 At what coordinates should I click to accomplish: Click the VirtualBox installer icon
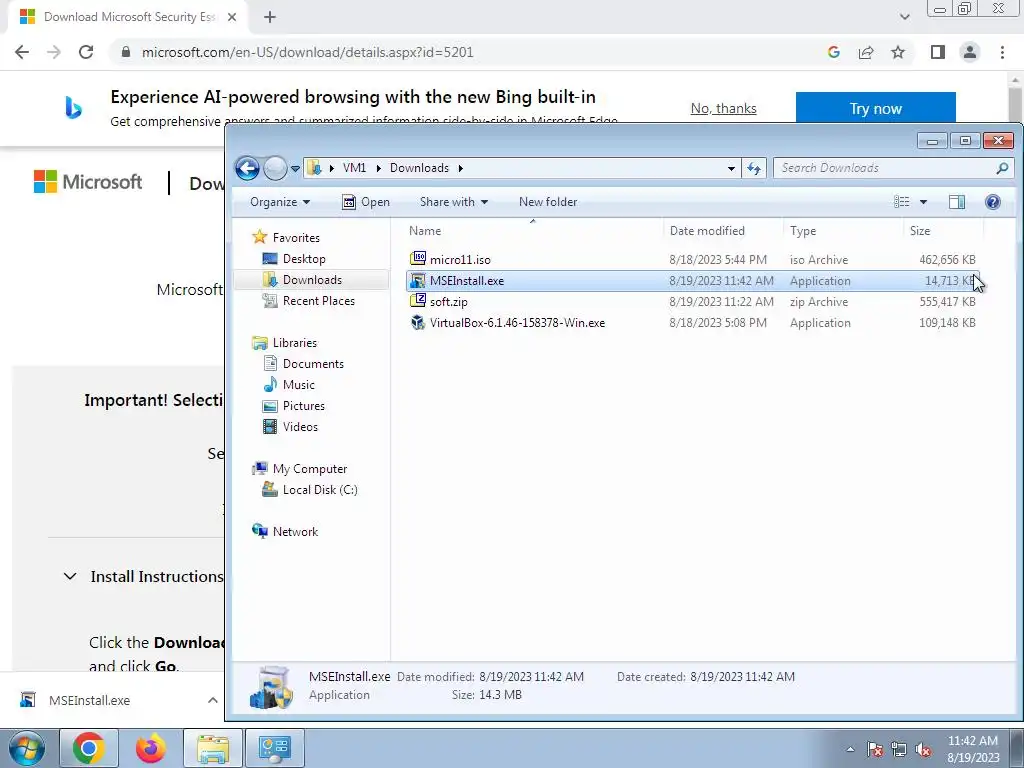click(x=418, y=322)
